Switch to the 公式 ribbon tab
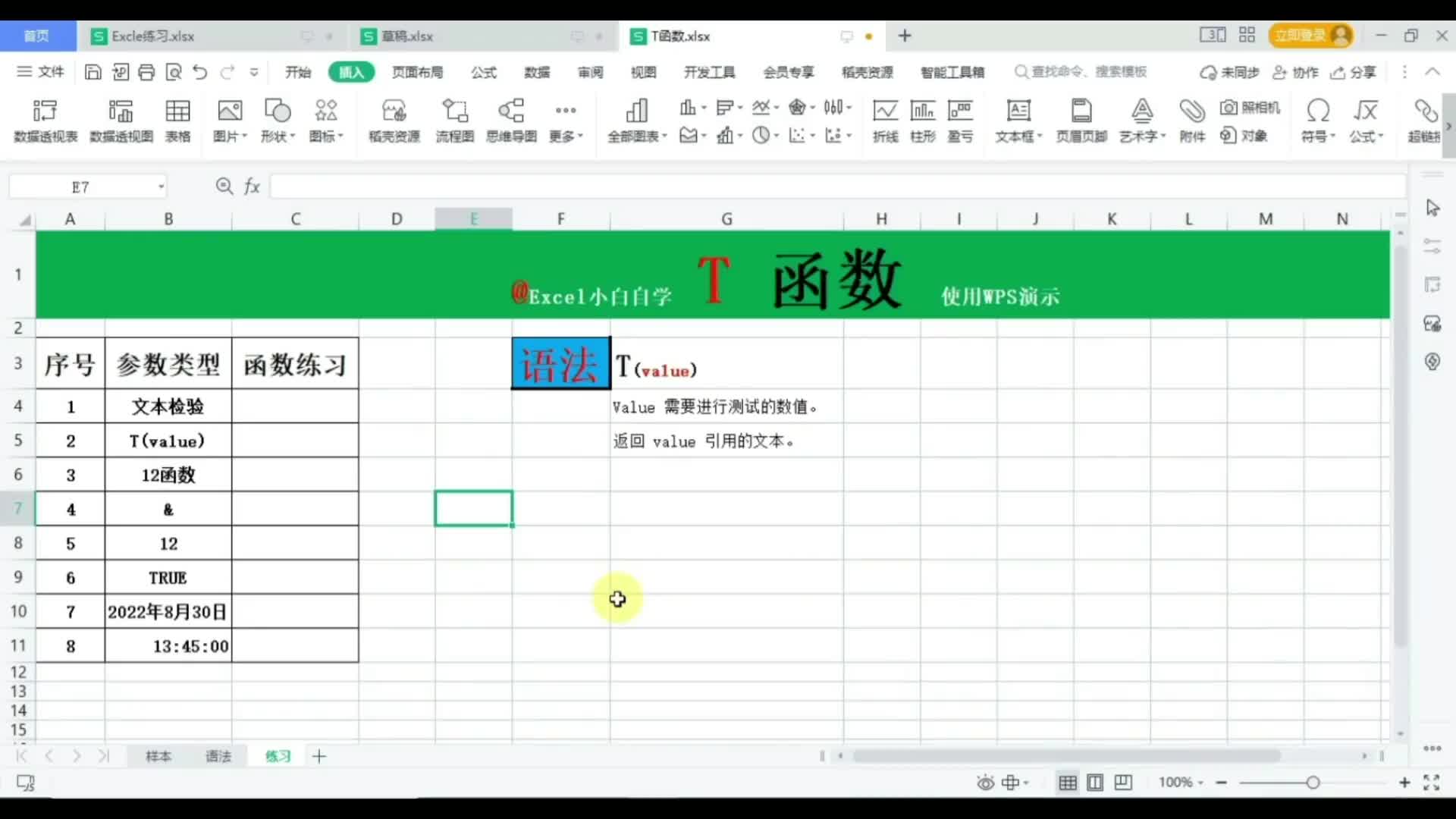Screen dimensions: 1456x819 click(x=483, y=72)
